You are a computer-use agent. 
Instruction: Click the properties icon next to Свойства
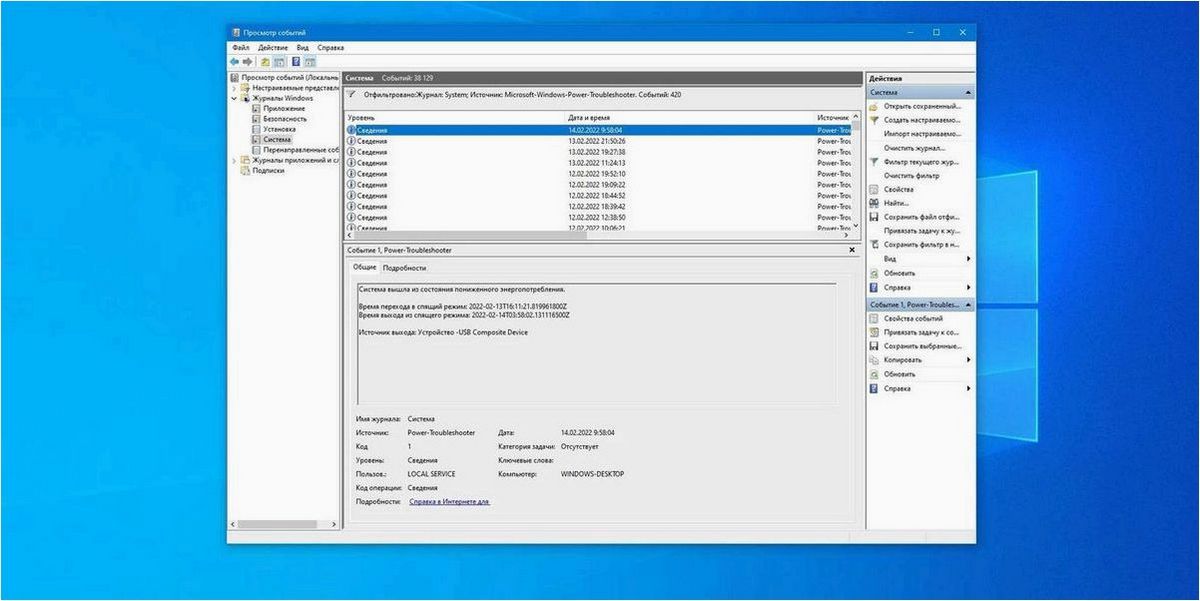pyautogui.click(x=874, y=189)
